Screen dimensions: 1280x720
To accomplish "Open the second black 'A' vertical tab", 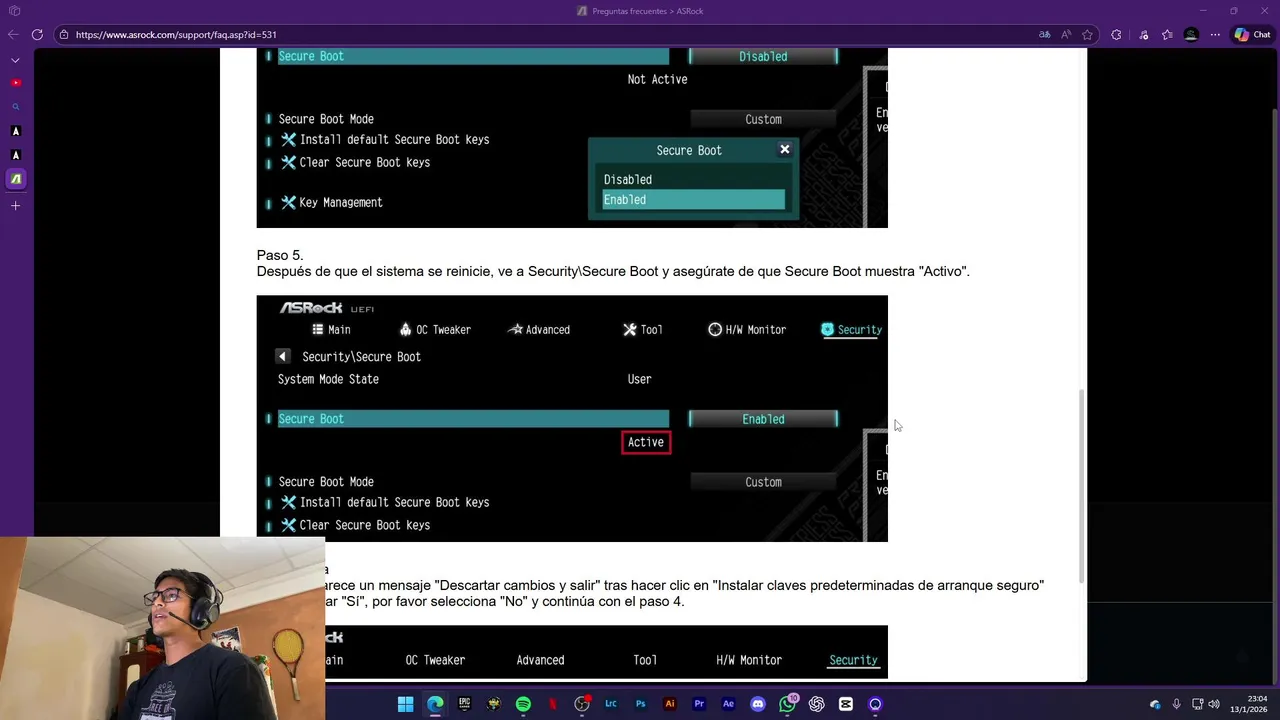I will (x=15, y=155).
